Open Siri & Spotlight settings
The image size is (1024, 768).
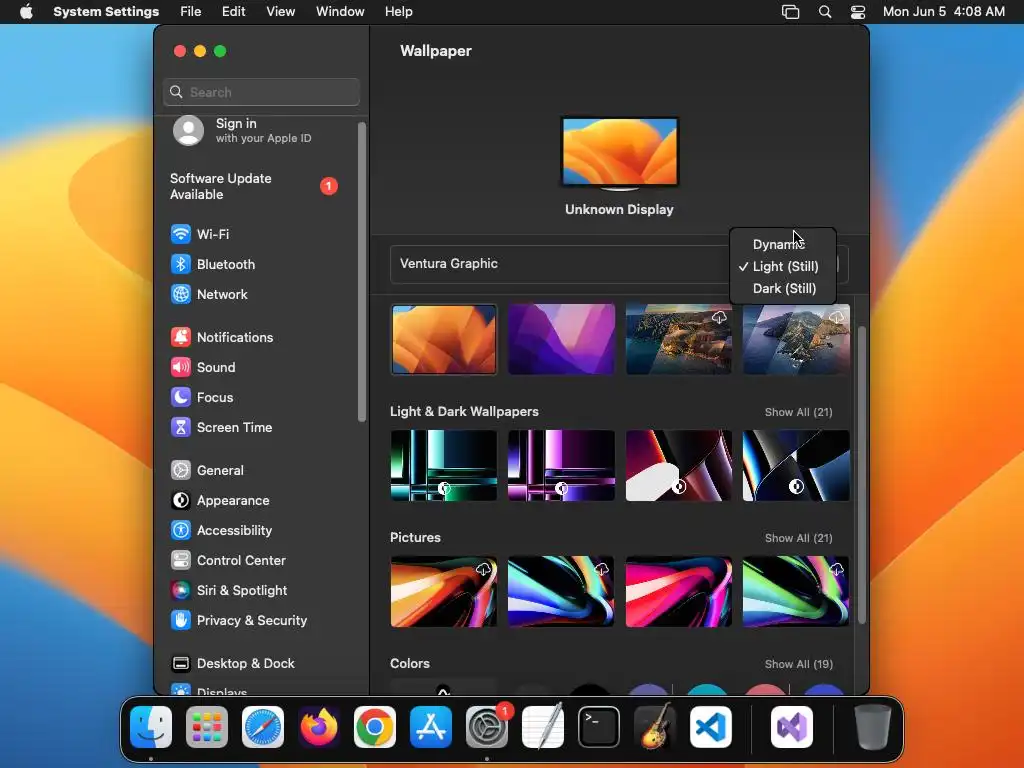(229, 590)
